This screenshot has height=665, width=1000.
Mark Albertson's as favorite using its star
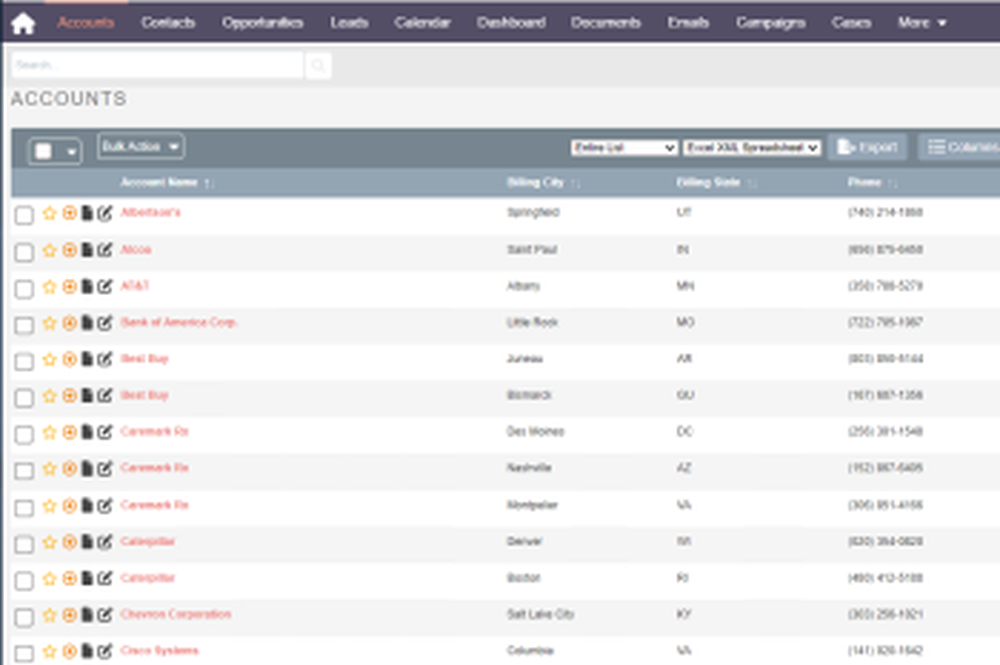pos(48,212)
